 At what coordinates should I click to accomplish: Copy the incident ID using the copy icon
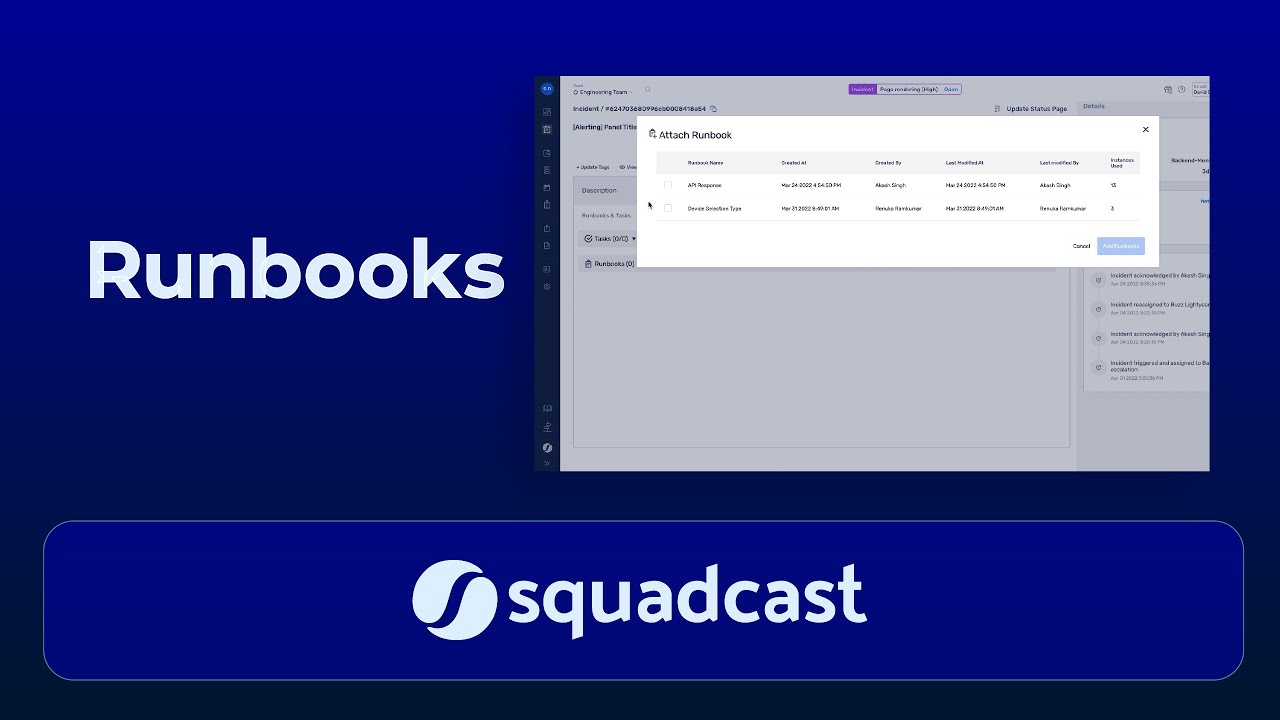coord(713,108)
